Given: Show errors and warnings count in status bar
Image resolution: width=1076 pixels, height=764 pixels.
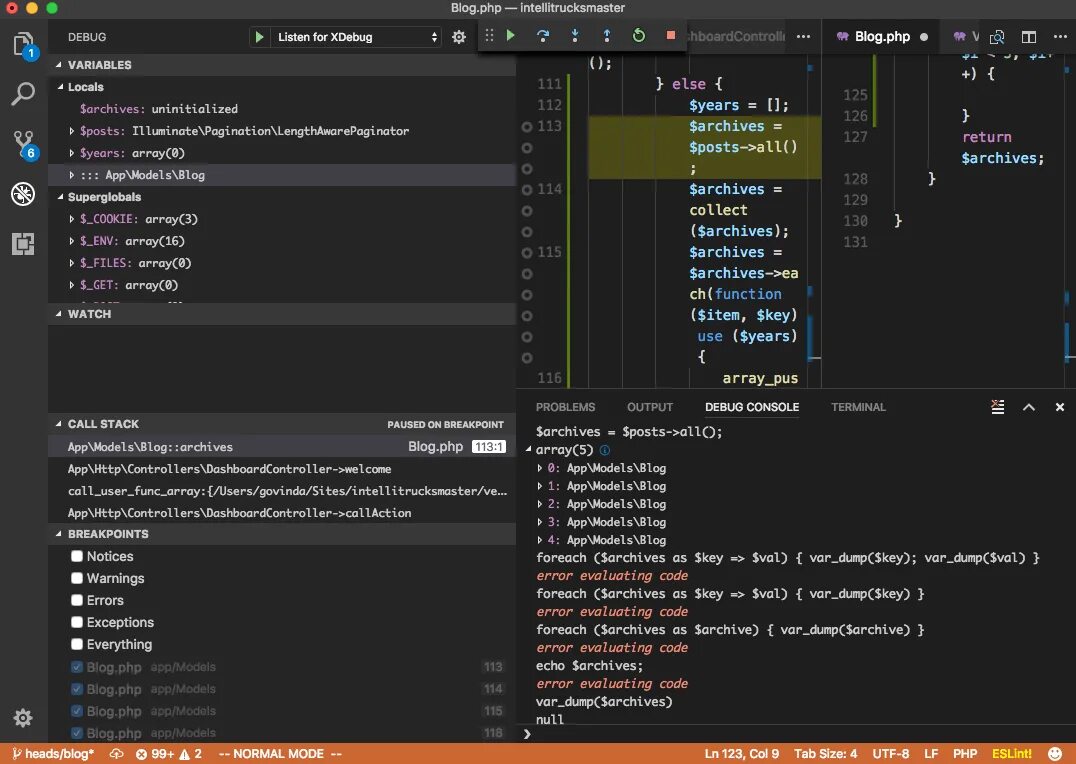Looking at the screenshot, I should [x=169, y=754].
